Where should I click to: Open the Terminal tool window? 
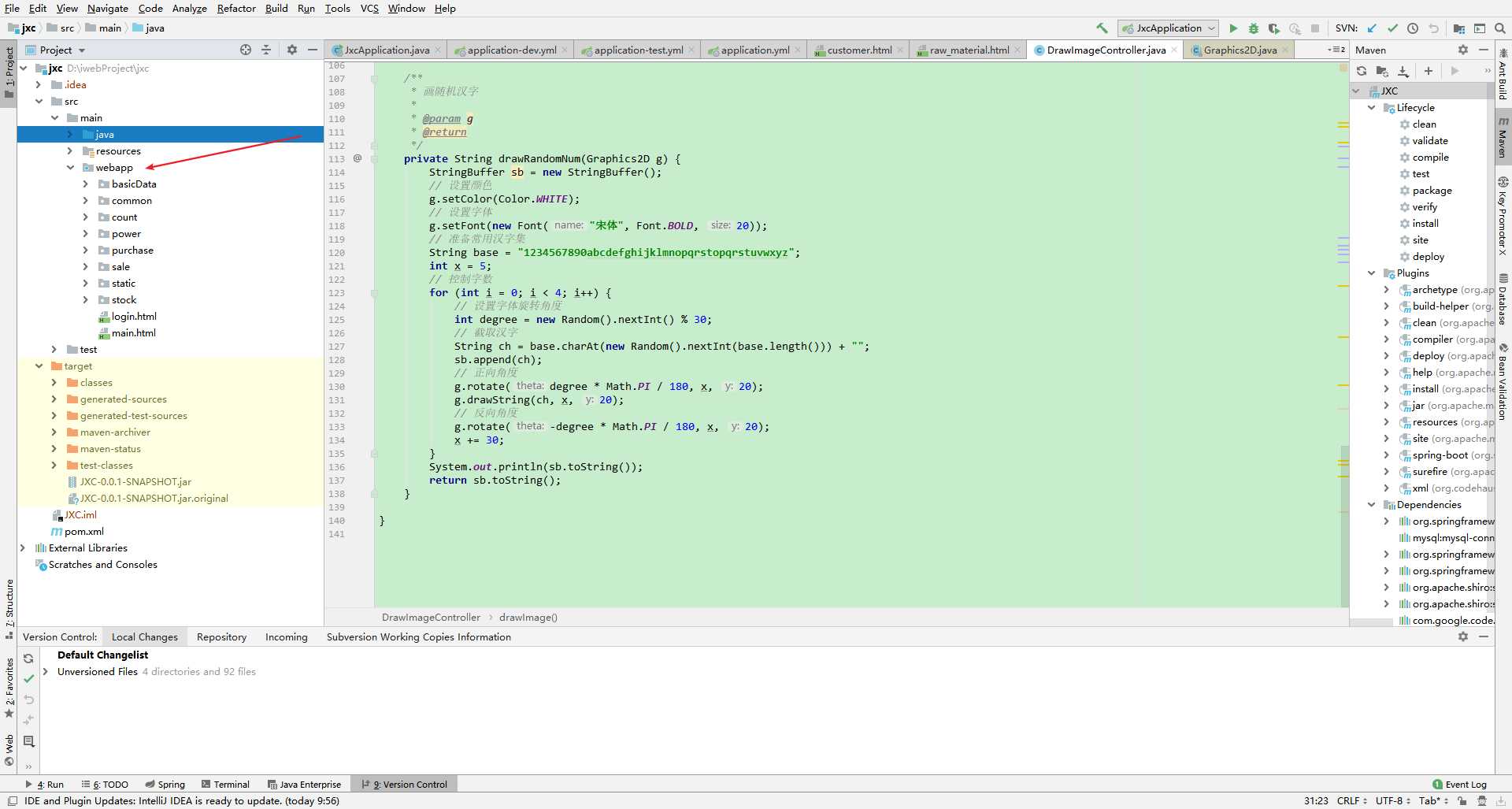pyautogui.click(x=225, y=785)
